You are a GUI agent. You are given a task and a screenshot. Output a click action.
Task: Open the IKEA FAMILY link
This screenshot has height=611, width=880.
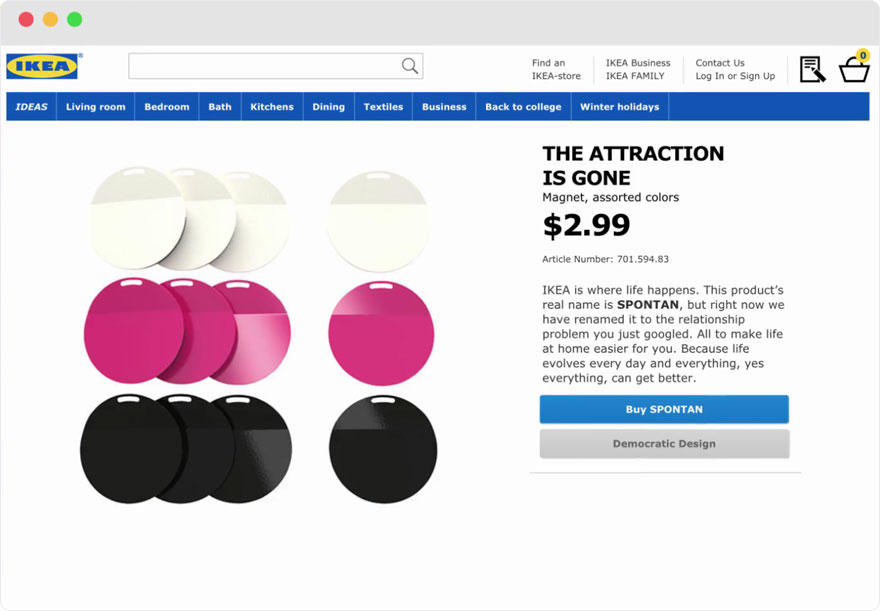pyautogui.click(x=635, y=76)
